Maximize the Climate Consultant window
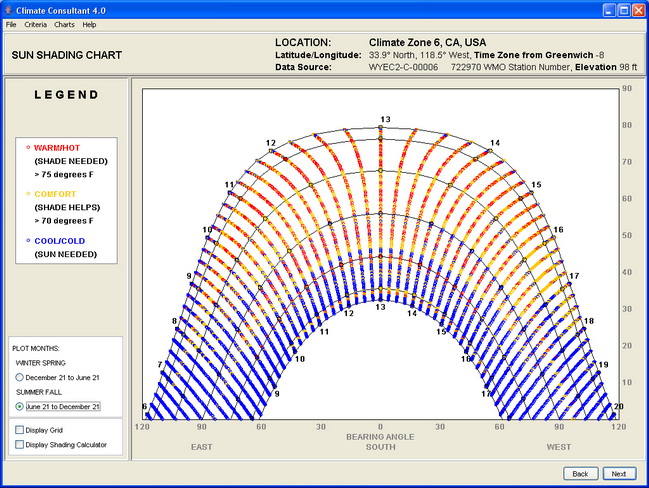Screen dimensions: 649x488 (x=624, y=10)
